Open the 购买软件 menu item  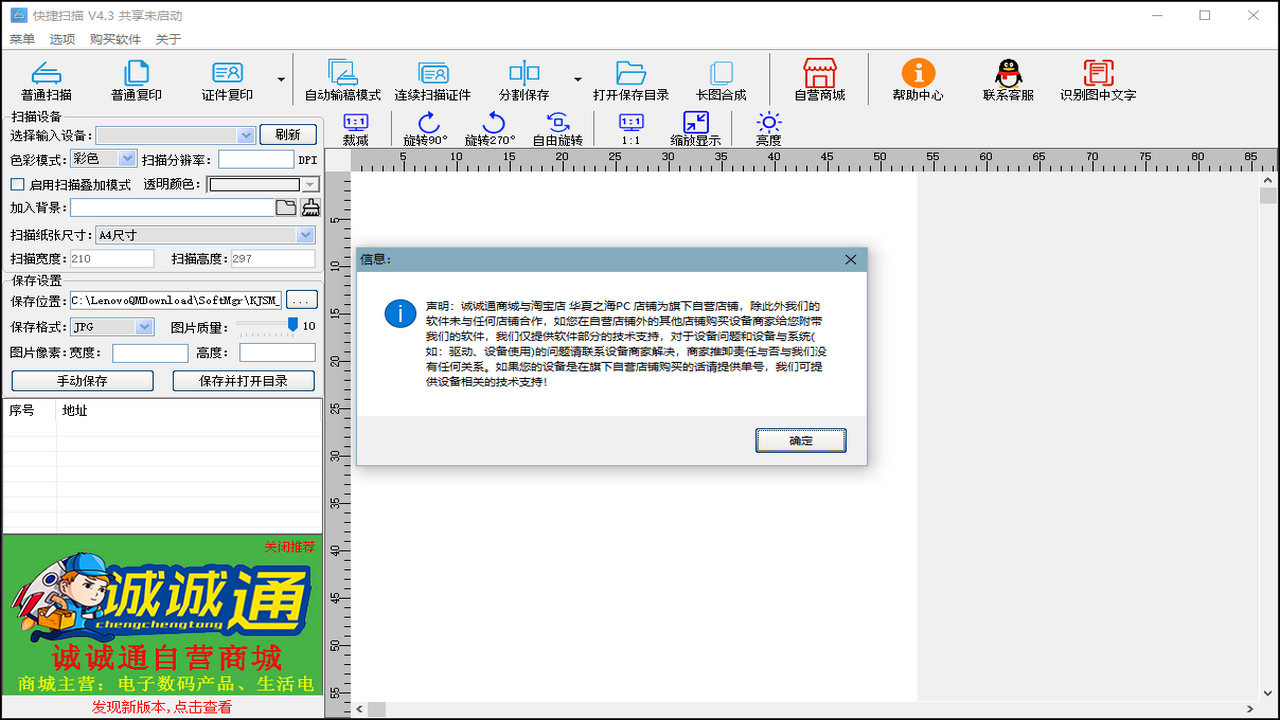114,39
